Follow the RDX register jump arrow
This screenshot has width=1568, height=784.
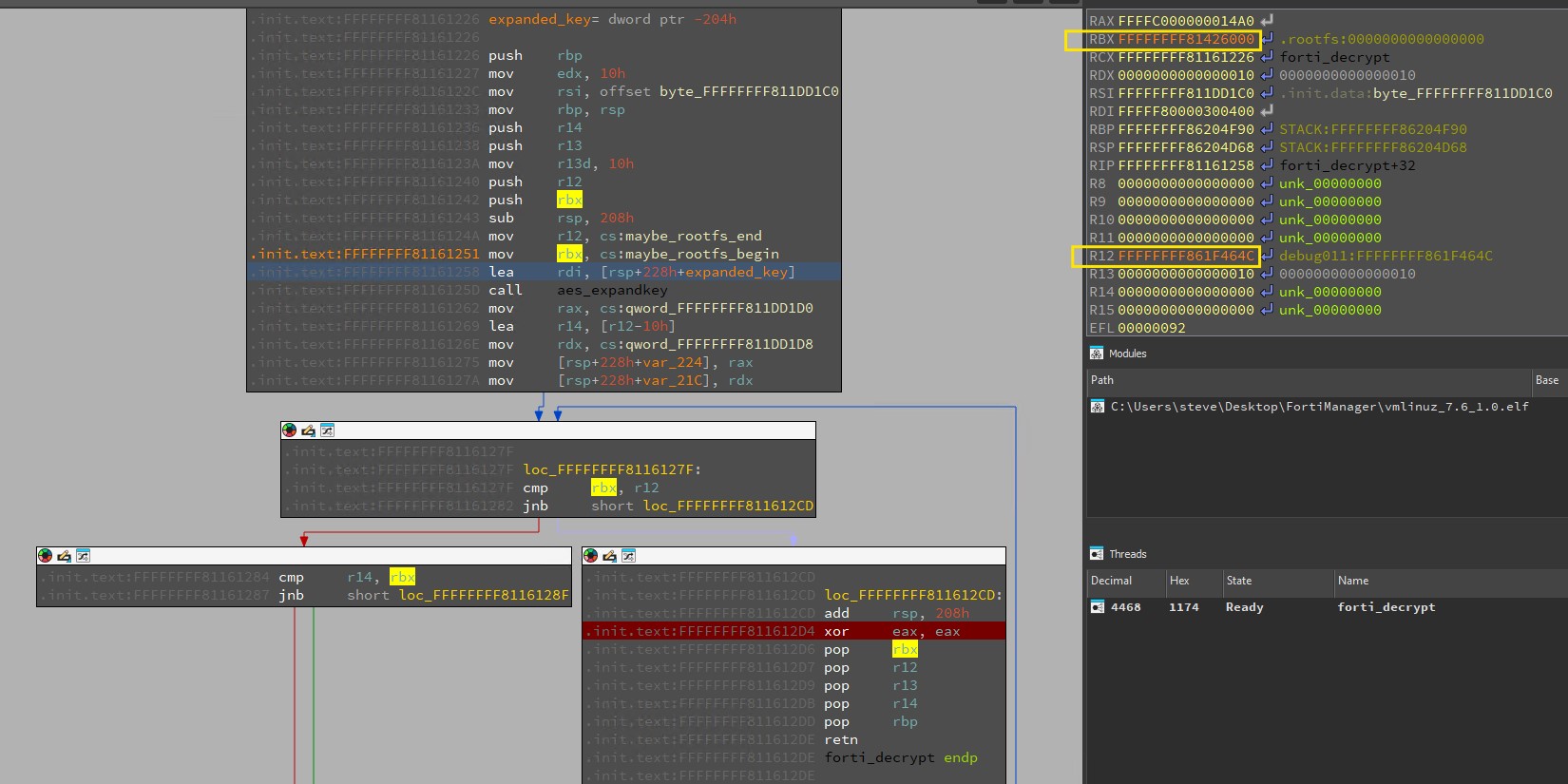pyautogui.click(x=1267, y=75)
